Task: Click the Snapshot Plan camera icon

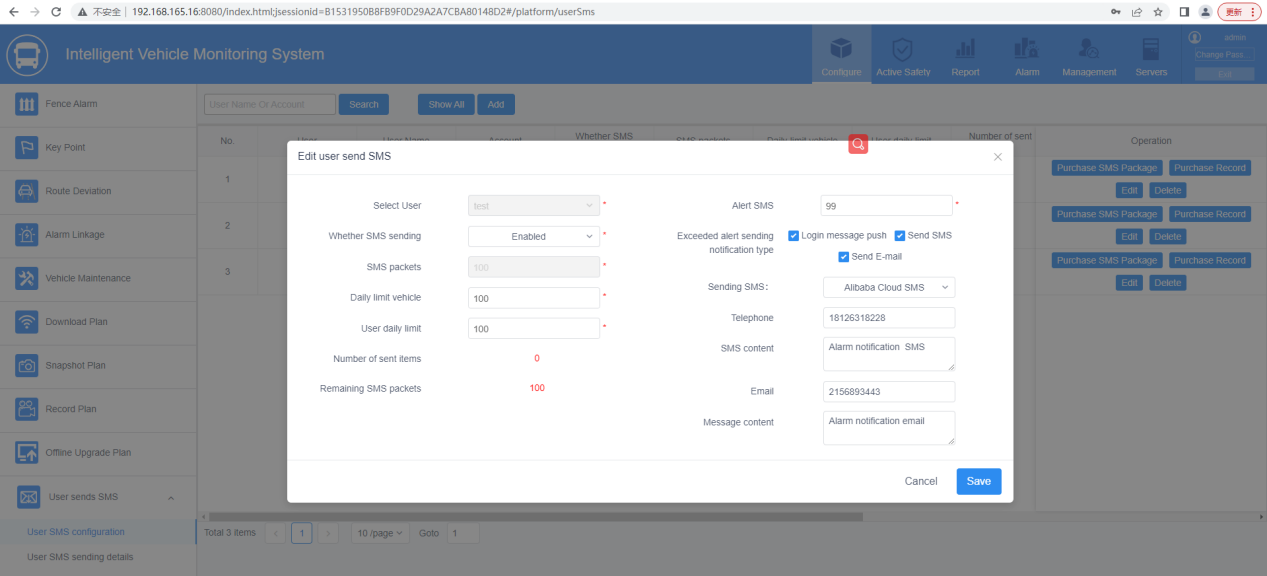Action: (27, 366)
